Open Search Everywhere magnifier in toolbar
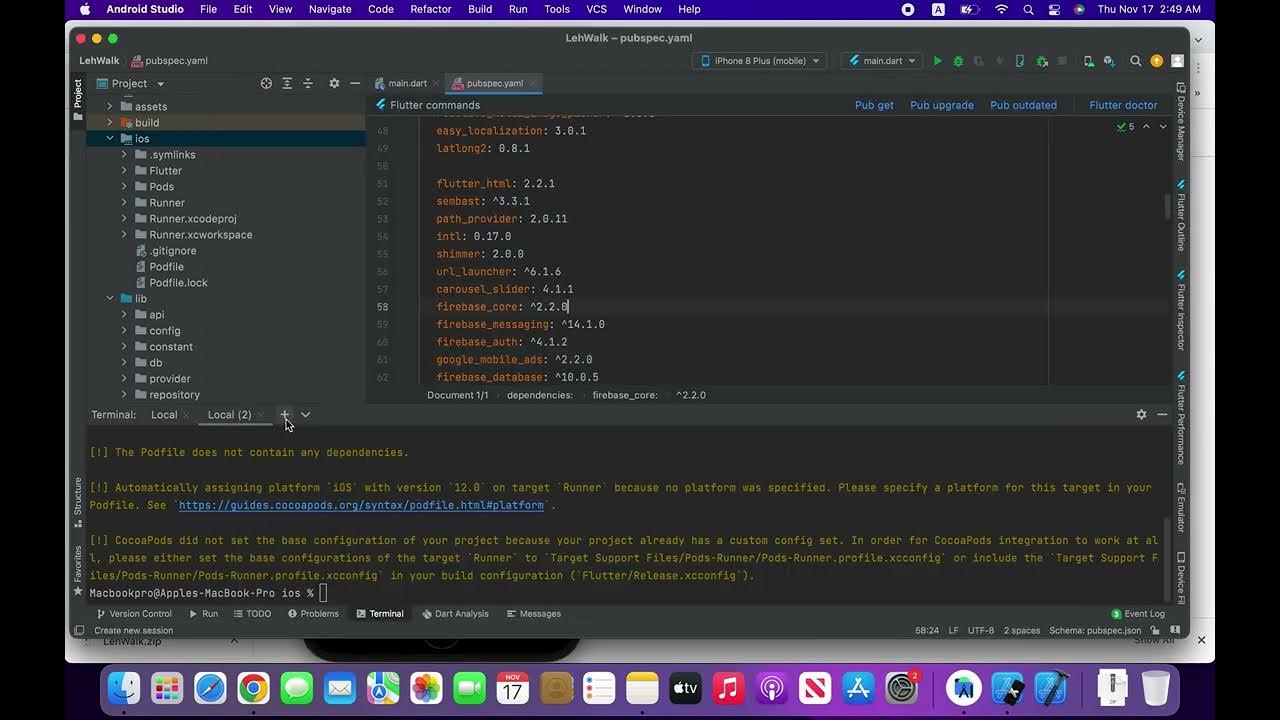 (1135, 61)
